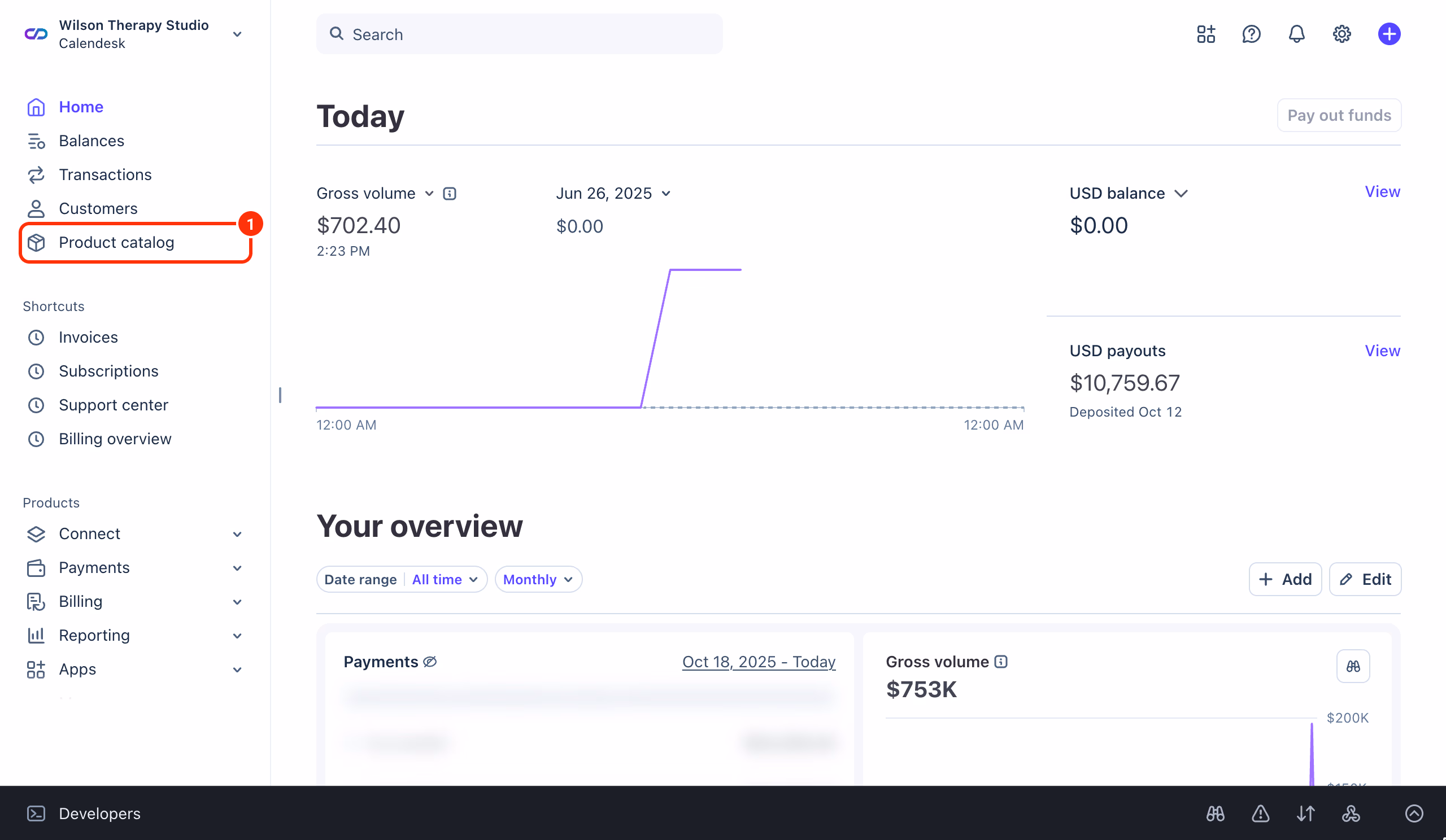Click the up-down arrows icon in Developers bar

pyautogui.click(x=1305, y=813)
